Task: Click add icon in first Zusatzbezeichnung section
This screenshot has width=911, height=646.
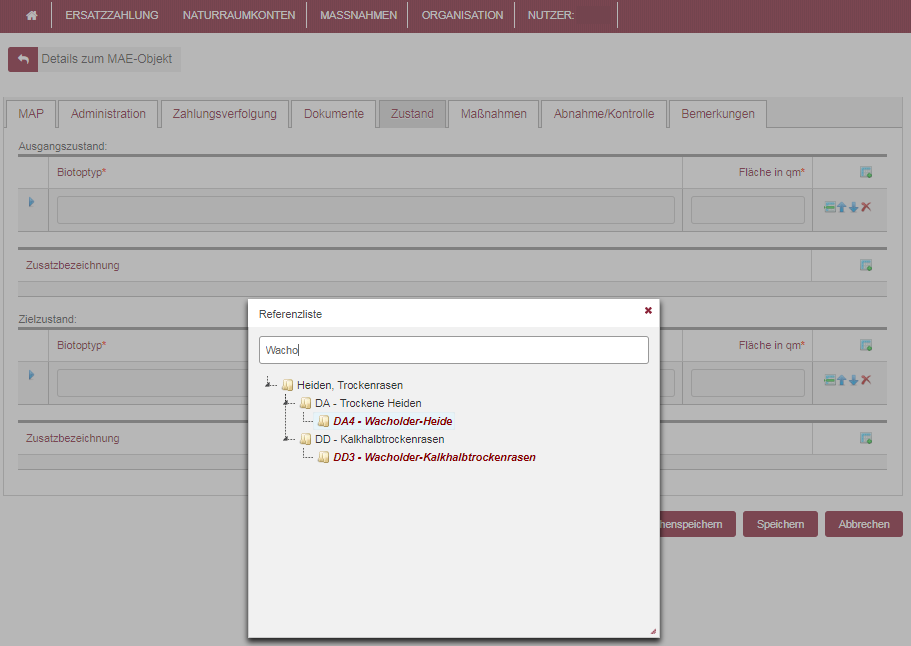Action: [x=866, y=266]
